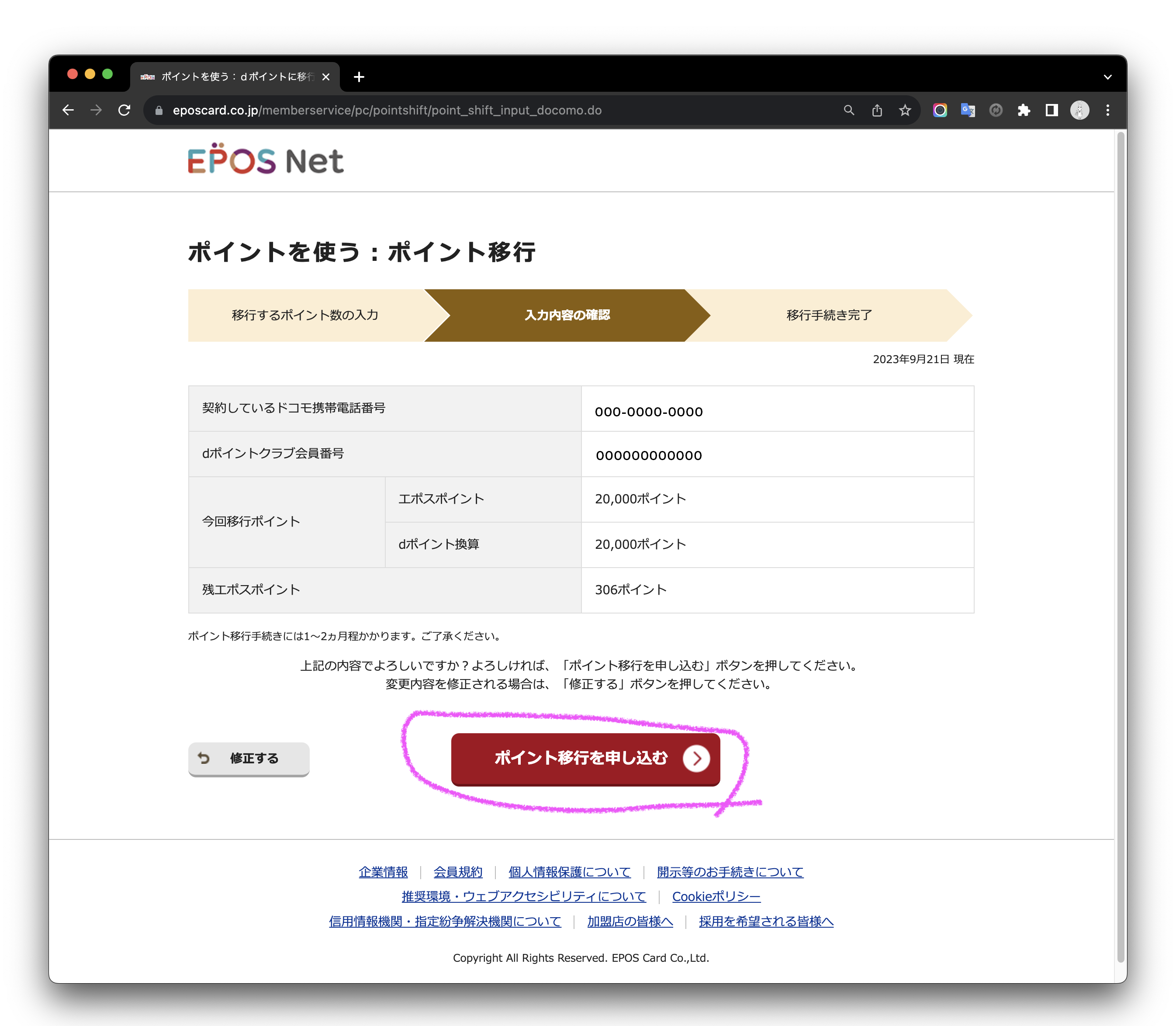Click the 修正する button
Viewport: 1176px width, 1026px height.
click(249, 759)
